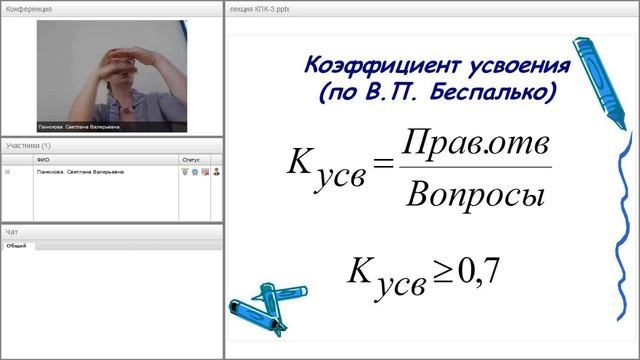Click the blue webcam status icon
Image resolution: width=640 pixels, height=360 pixels.
coord(195,172)
